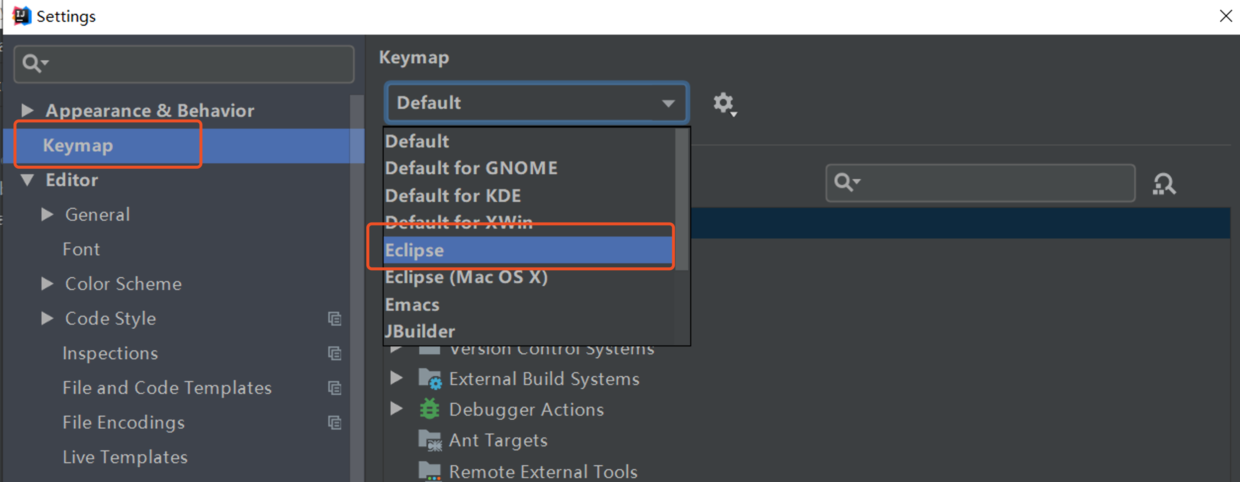The height and width of the screenshot is (482, 1240).
Task: Click the icon beside File and Code Templates
Action: pyautogui.click(x=335, y=388)
